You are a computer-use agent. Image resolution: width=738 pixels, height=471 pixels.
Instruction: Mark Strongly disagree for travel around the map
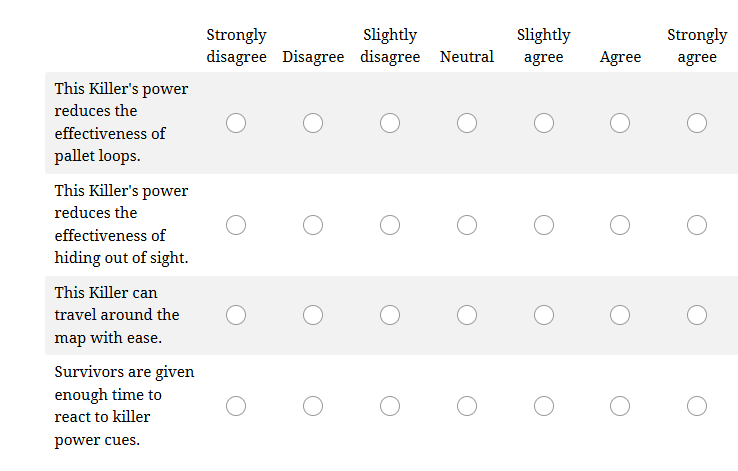(236, 315)
